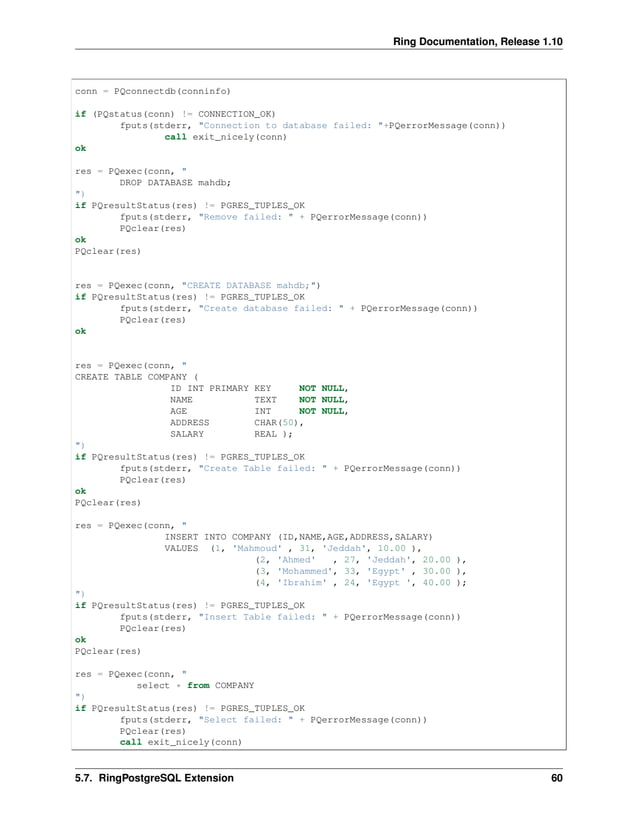This screenshot has height=825, width=638.
Task: Click the 'CREATE TABLE COMPANY (' line
Action: point(137,377)
